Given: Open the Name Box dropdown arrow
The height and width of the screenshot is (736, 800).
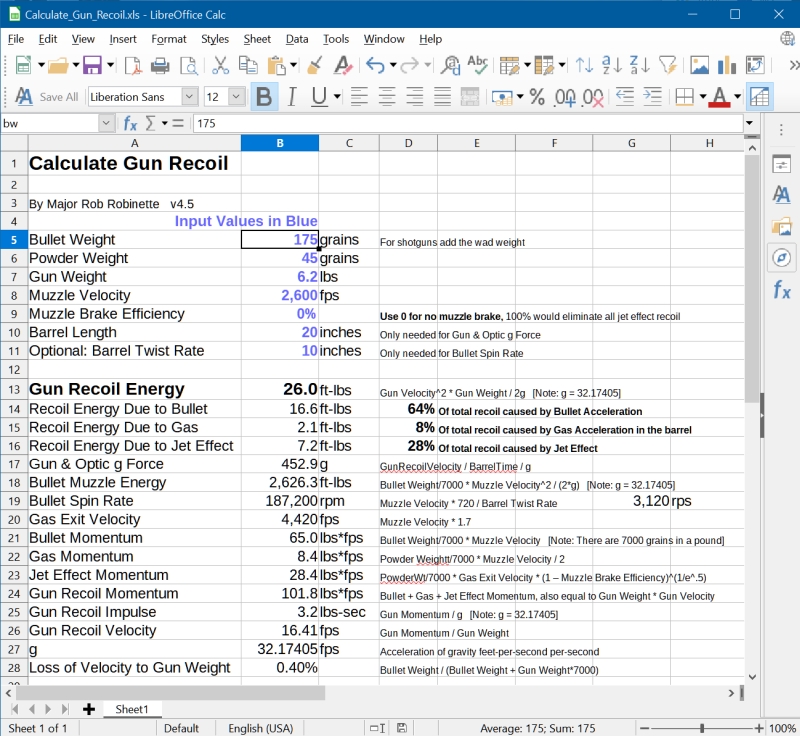Looking at the screenshot, I should pos(106,123).
